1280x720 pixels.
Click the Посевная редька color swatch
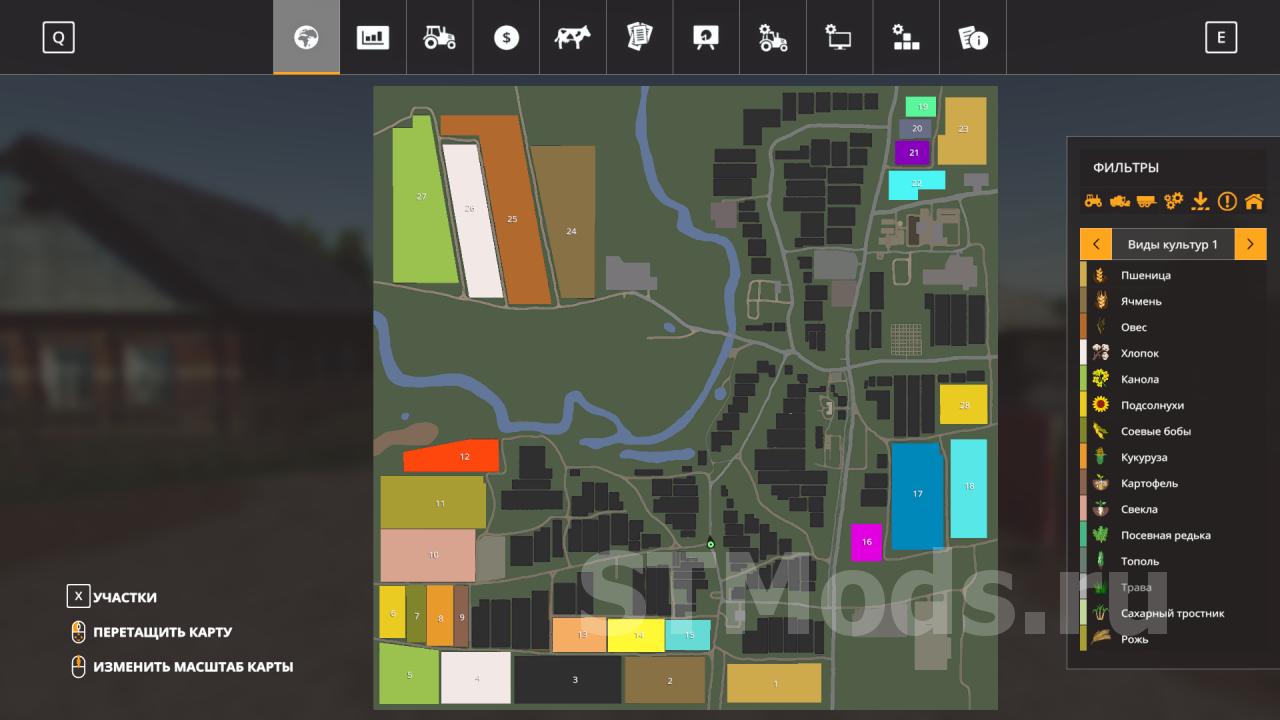click(x=1083, y=535)
